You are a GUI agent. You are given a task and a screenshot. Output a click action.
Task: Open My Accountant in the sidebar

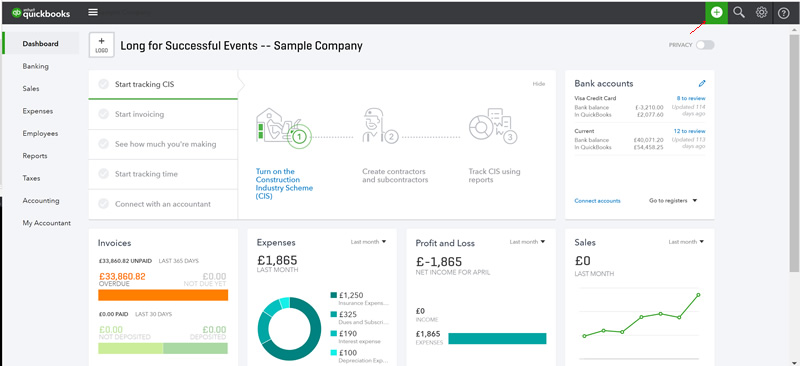46,223
